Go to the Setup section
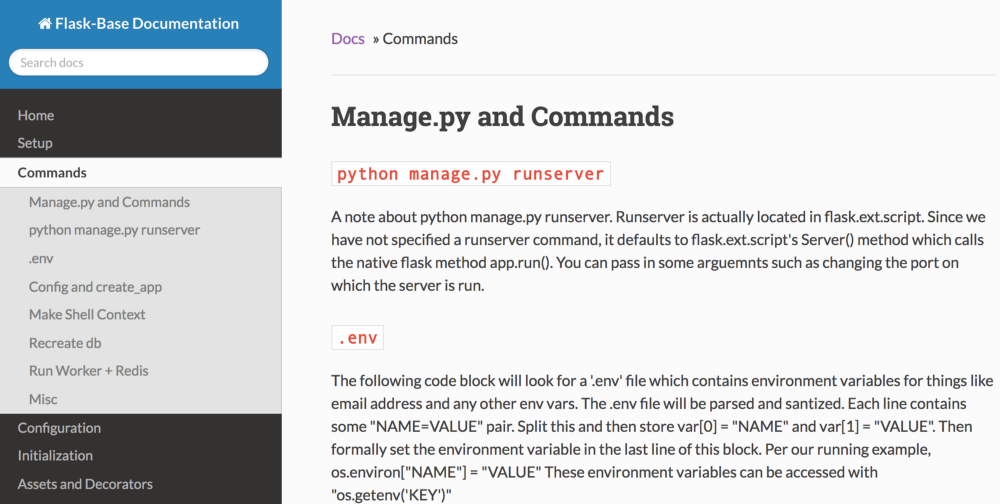The width and height of the screenshot is (1000, 504). tap(35, 143)
